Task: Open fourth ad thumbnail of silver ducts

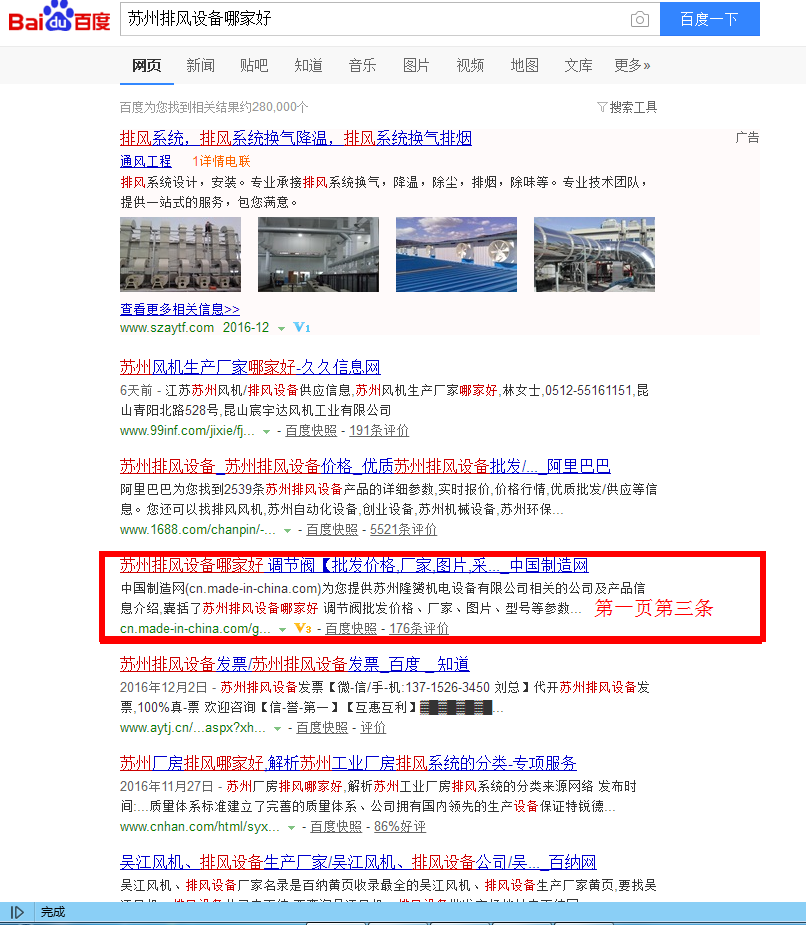Action: (x=594, y=254)
